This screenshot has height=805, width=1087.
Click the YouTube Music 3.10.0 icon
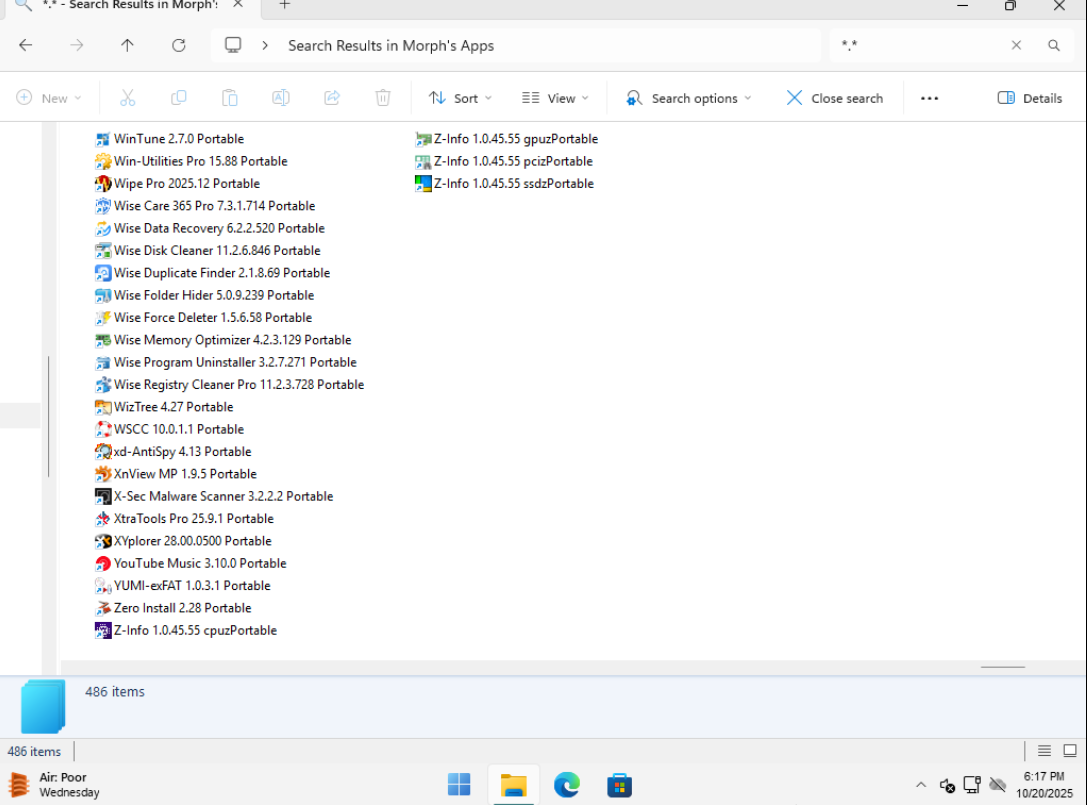coord(103,564)
